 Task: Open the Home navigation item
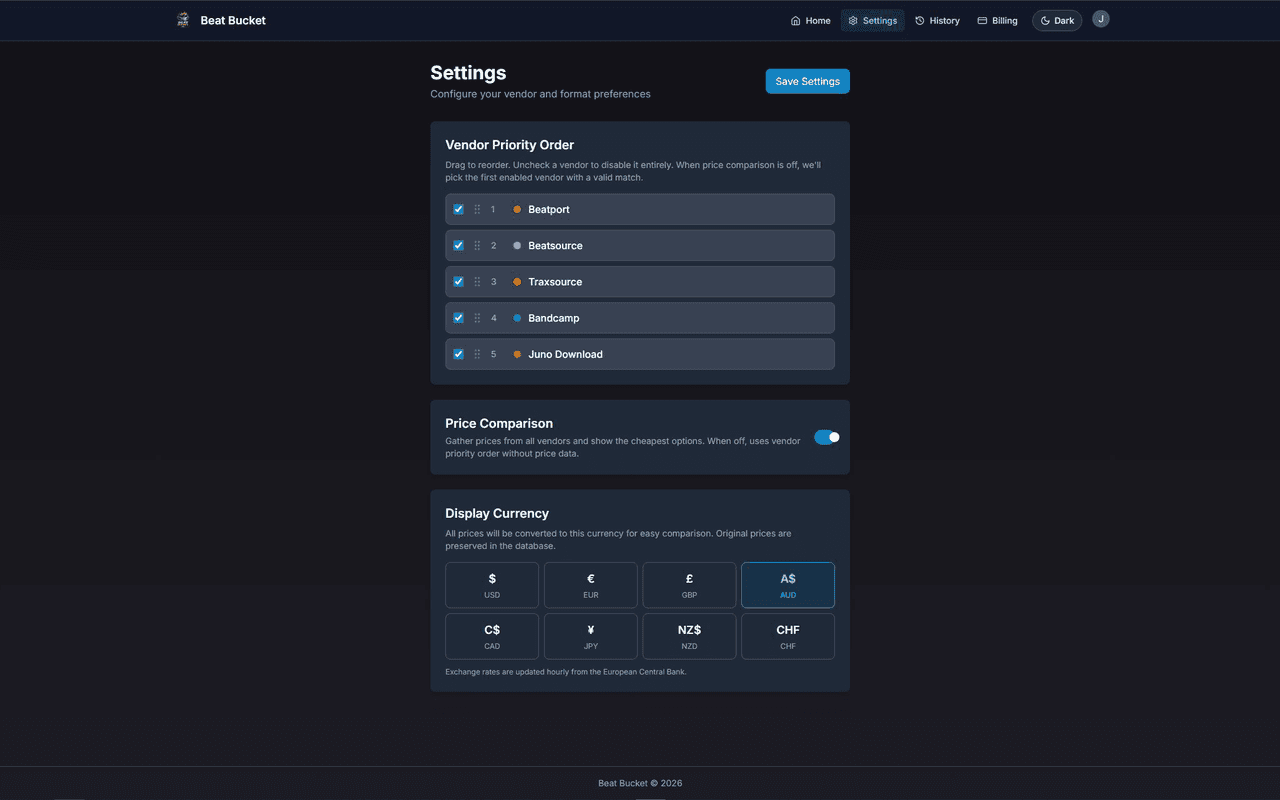coord(810,20)
